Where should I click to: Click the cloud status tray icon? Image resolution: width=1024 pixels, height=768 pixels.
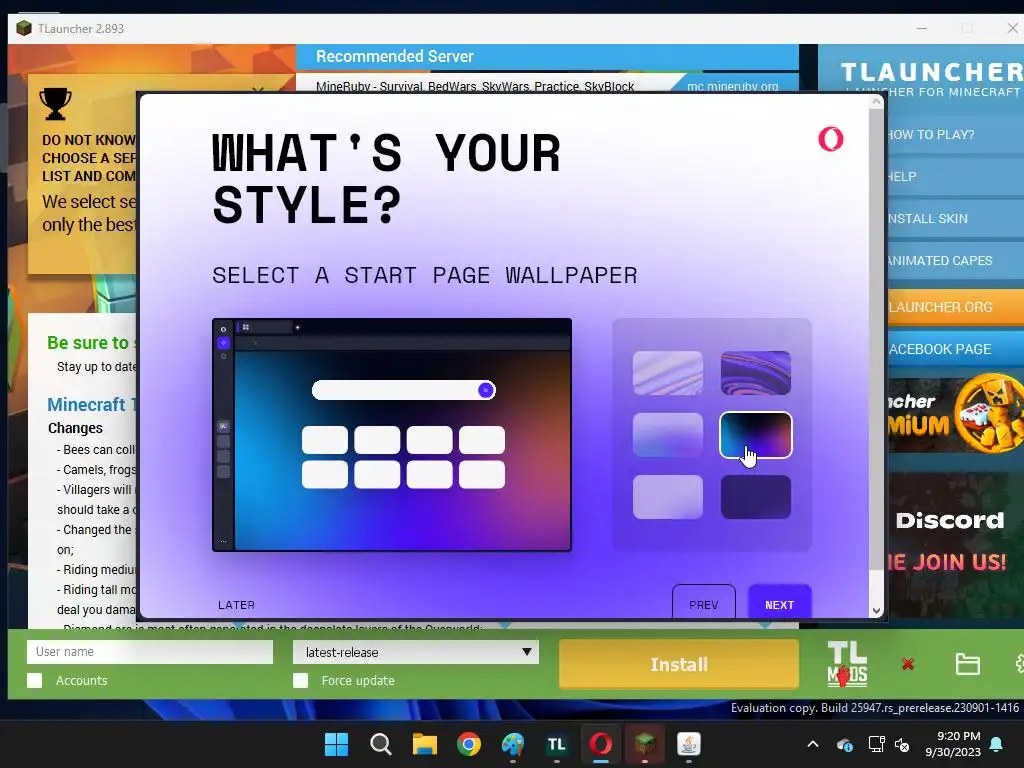point(844,744)
